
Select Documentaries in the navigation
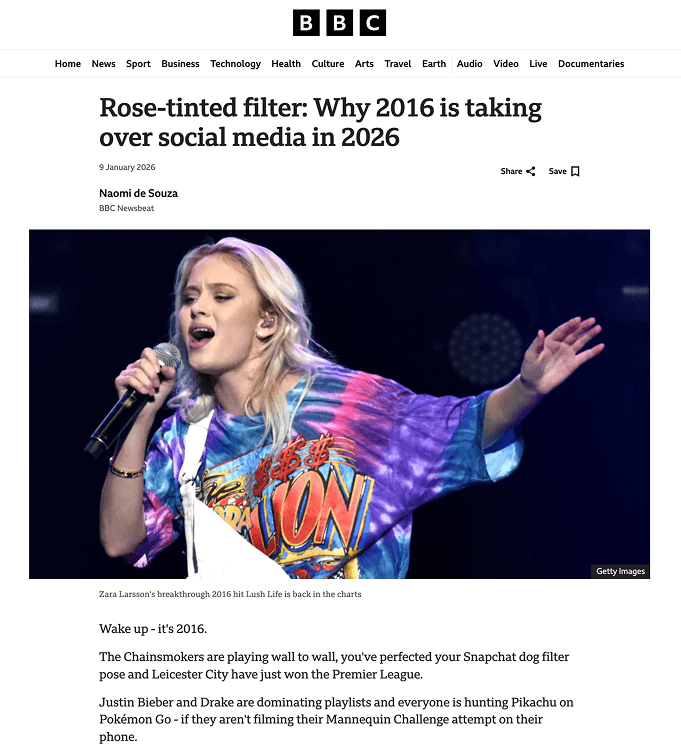click(591, 64)
